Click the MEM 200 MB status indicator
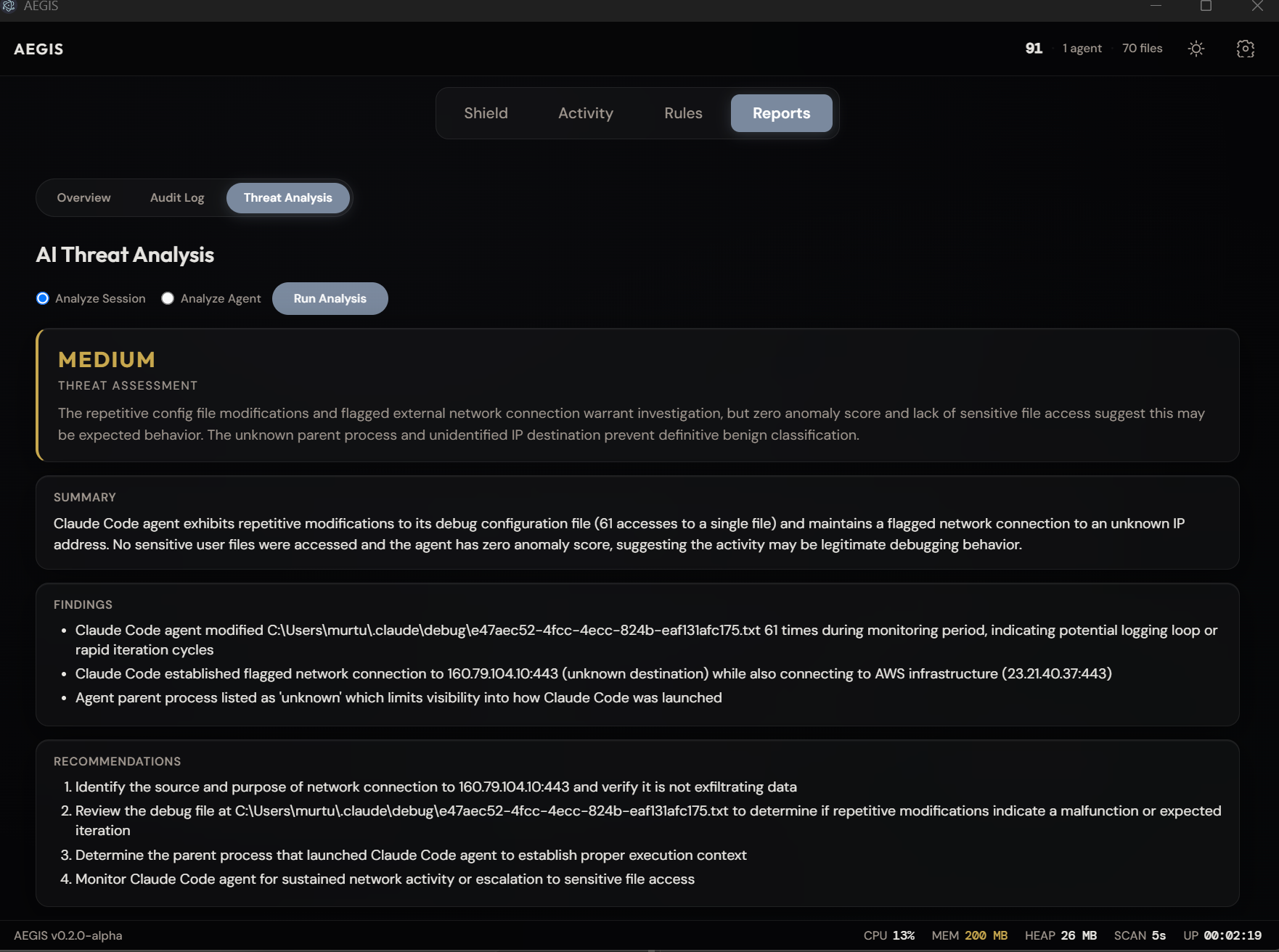 point(970,936)
